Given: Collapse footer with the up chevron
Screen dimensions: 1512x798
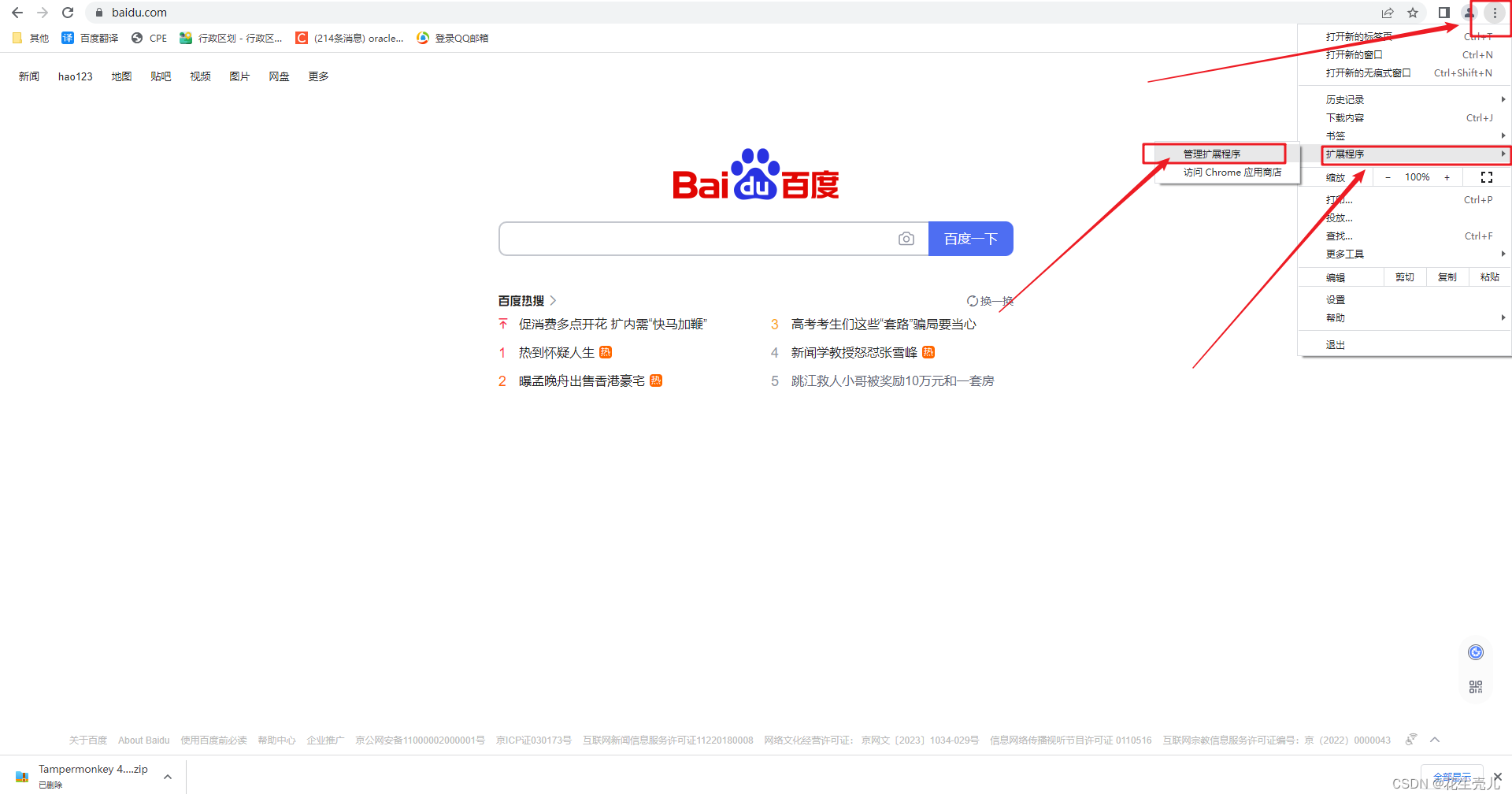Looking at the screenshot, I should pyautogui.click(x=1435, y=740).
